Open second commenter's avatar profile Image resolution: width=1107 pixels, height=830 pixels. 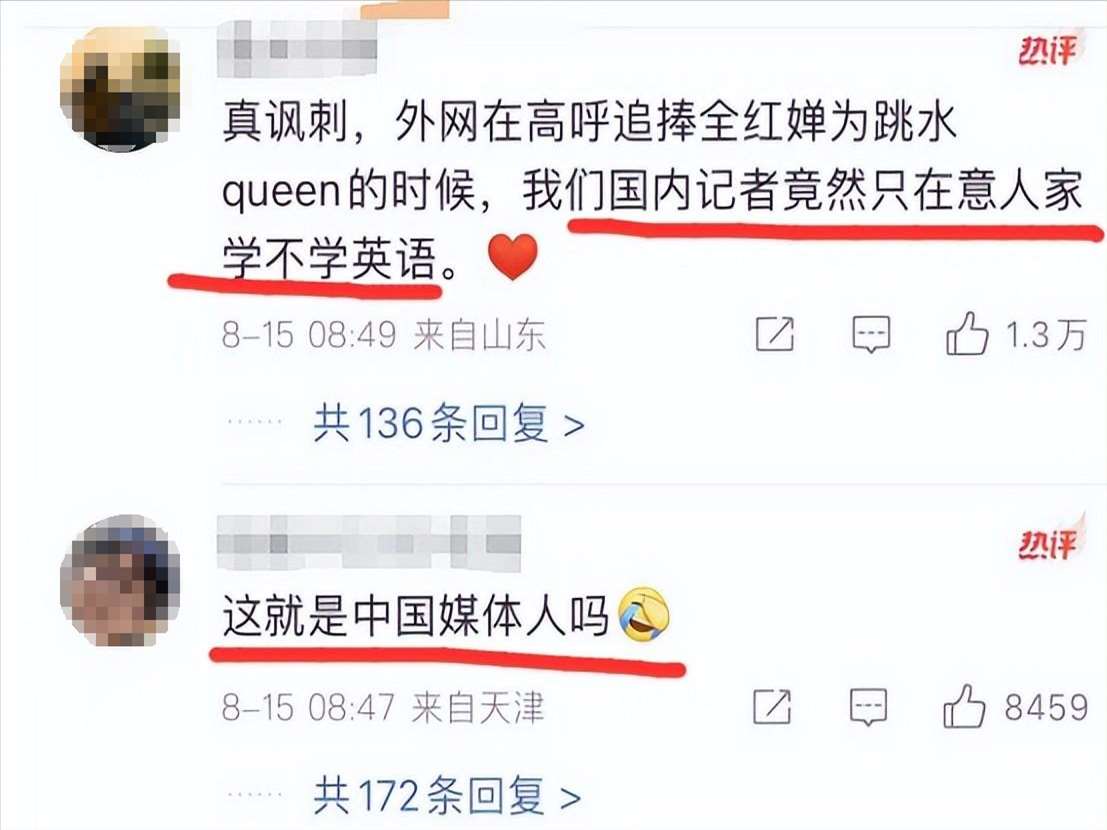(x=120, y=580)
